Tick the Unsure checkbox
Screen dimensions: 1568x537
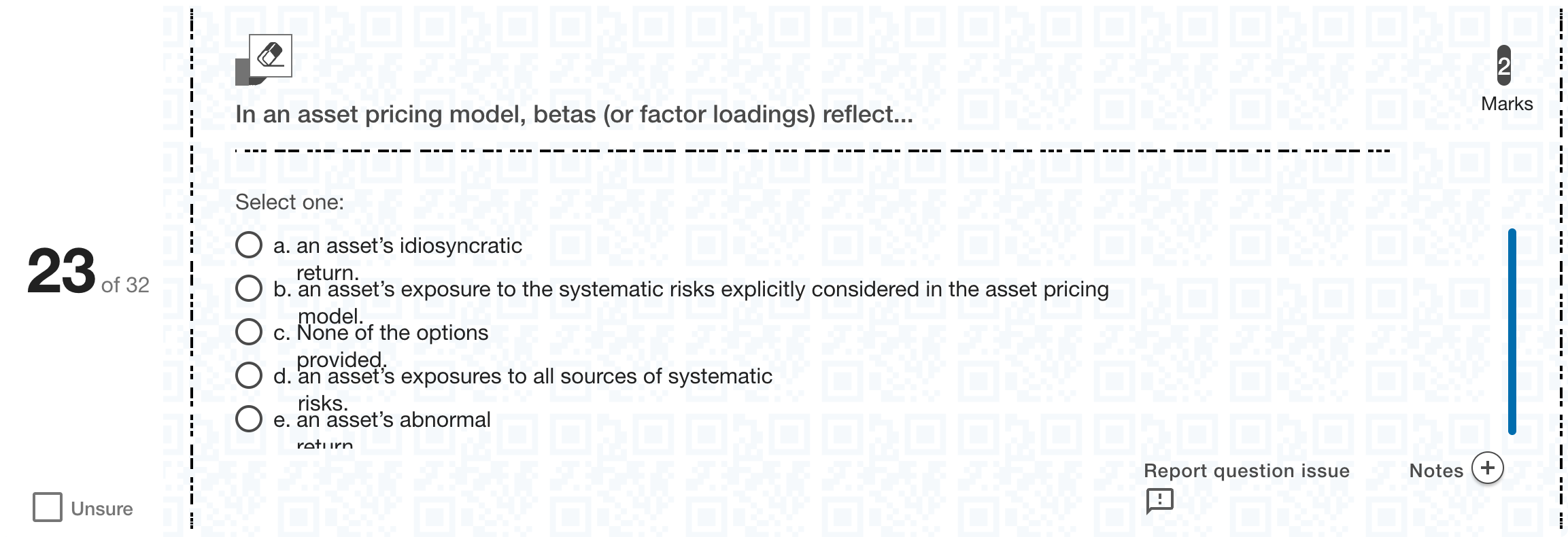pos(48,507)
